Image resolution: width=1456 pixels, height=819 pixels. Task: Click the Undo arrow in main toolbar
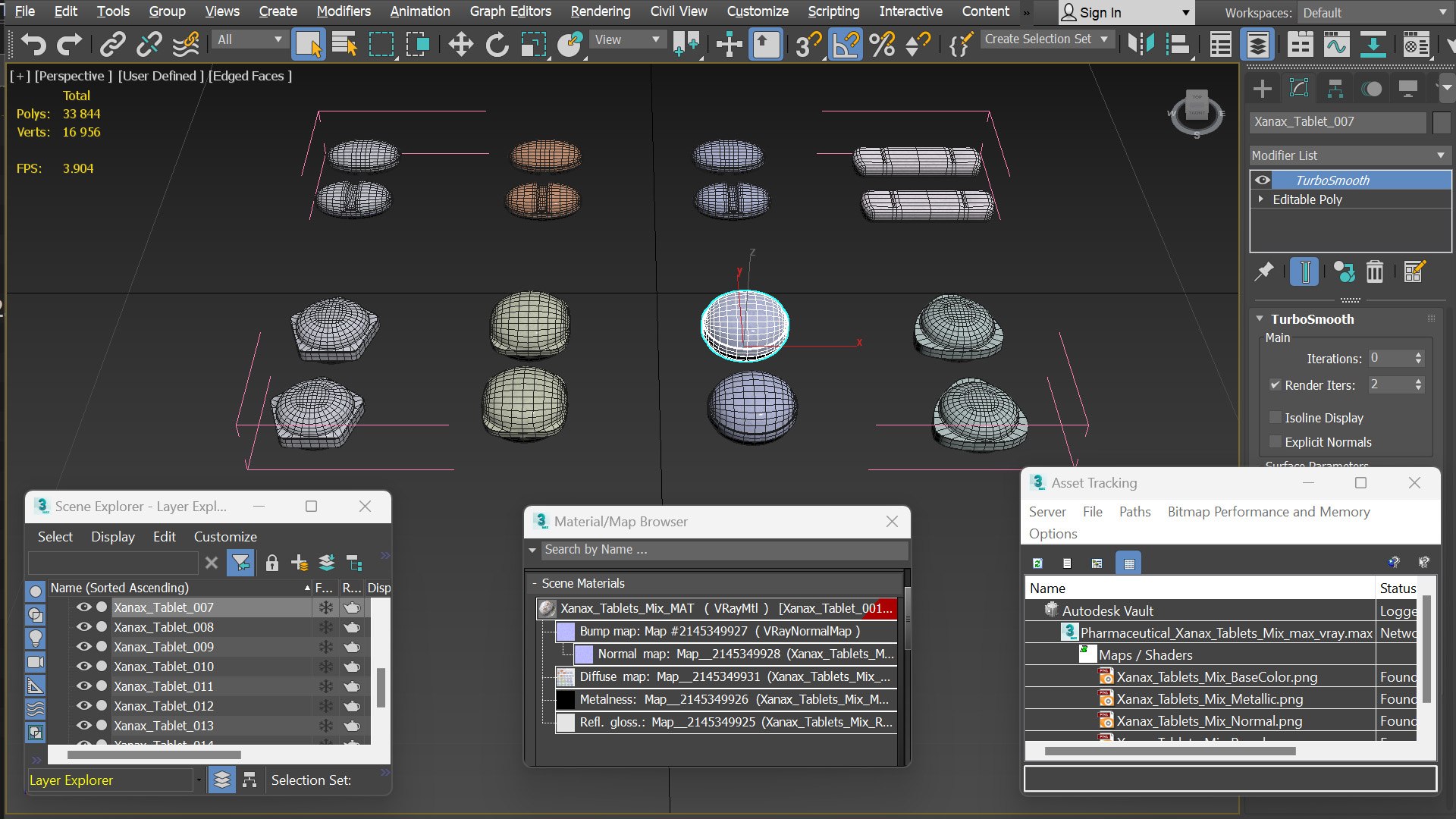(x=33, y=44)
